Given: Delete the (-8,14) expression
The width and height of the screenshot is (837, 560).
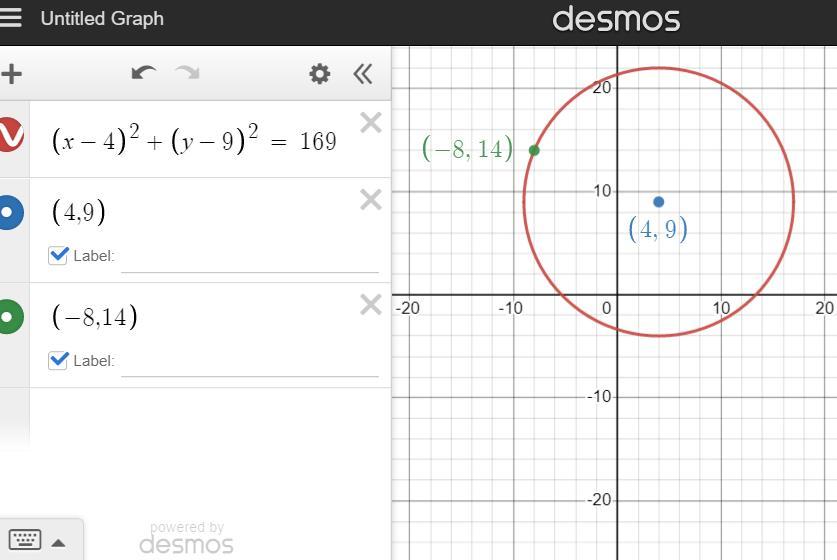Looking at the screenshot, I should point(370,305).
